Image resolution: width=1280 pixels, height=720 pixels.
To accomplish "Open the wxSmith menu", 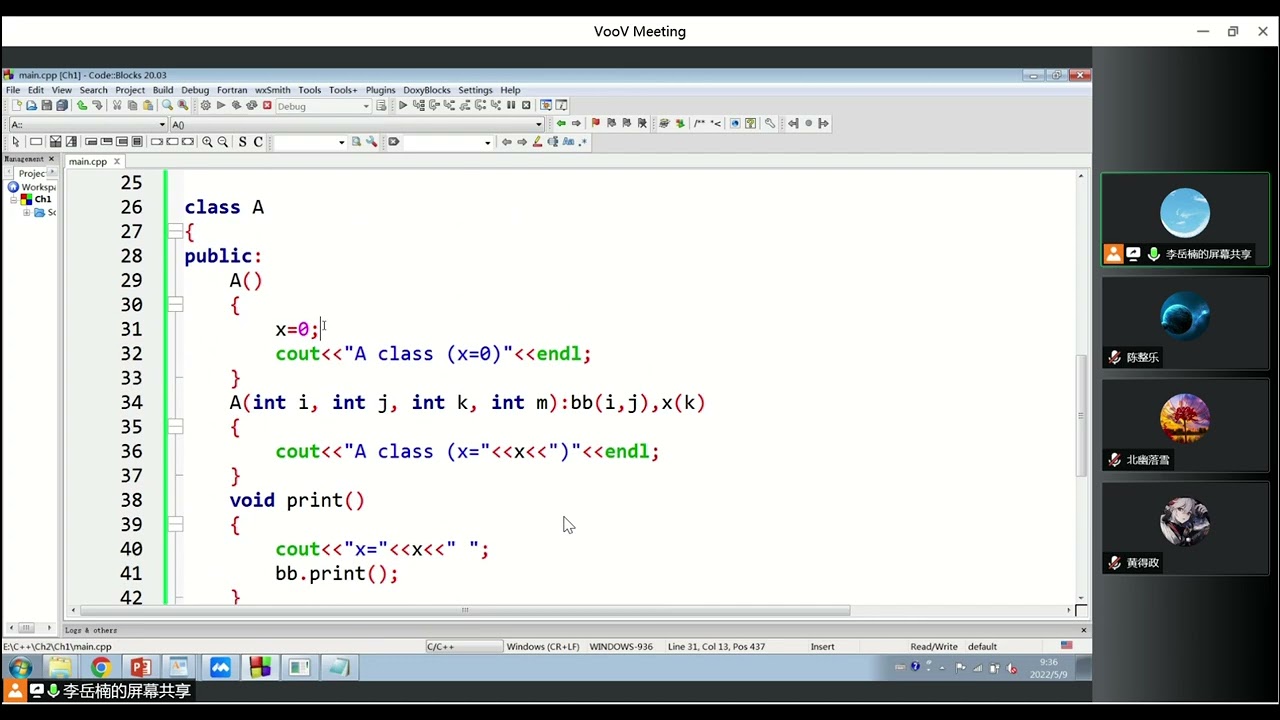I will [x=272, y=90].
